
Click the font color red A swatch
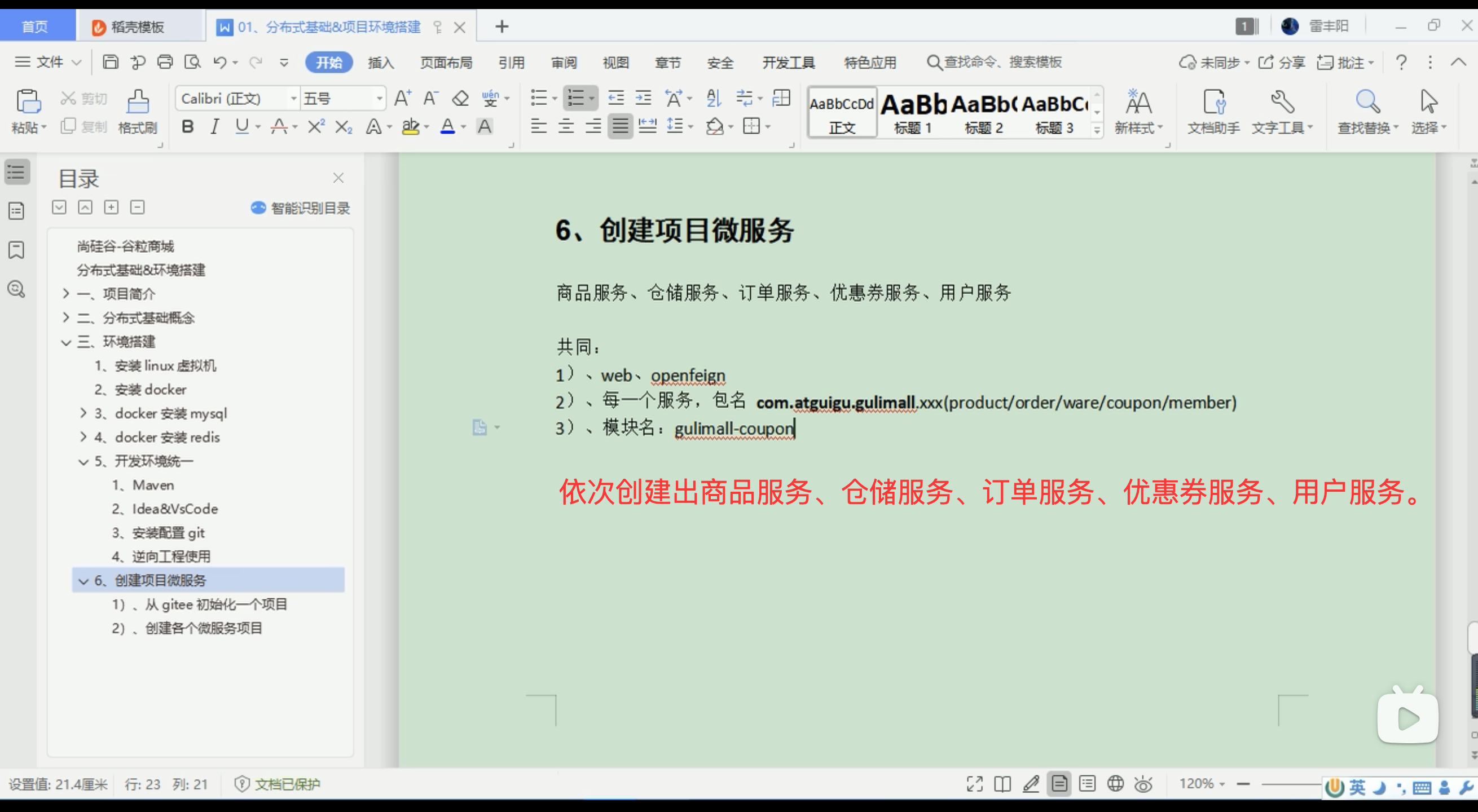pos(447,126)
